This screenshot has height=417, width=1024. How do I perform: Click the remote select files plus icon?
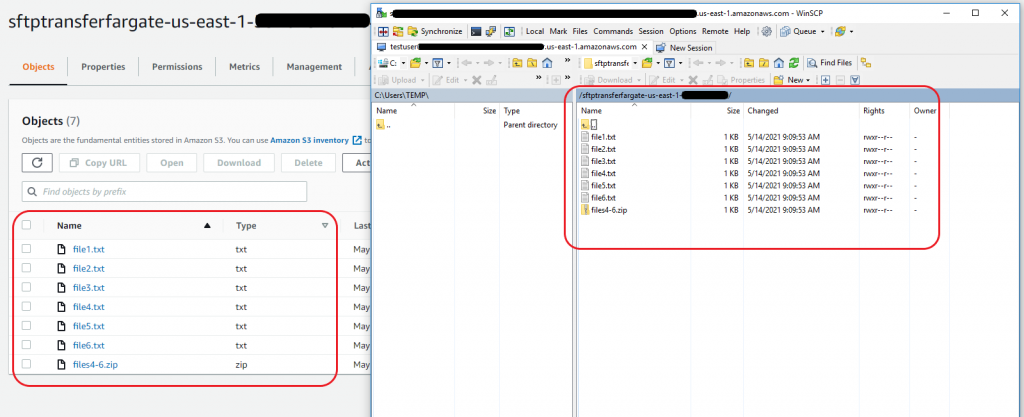tap(825, 80)
